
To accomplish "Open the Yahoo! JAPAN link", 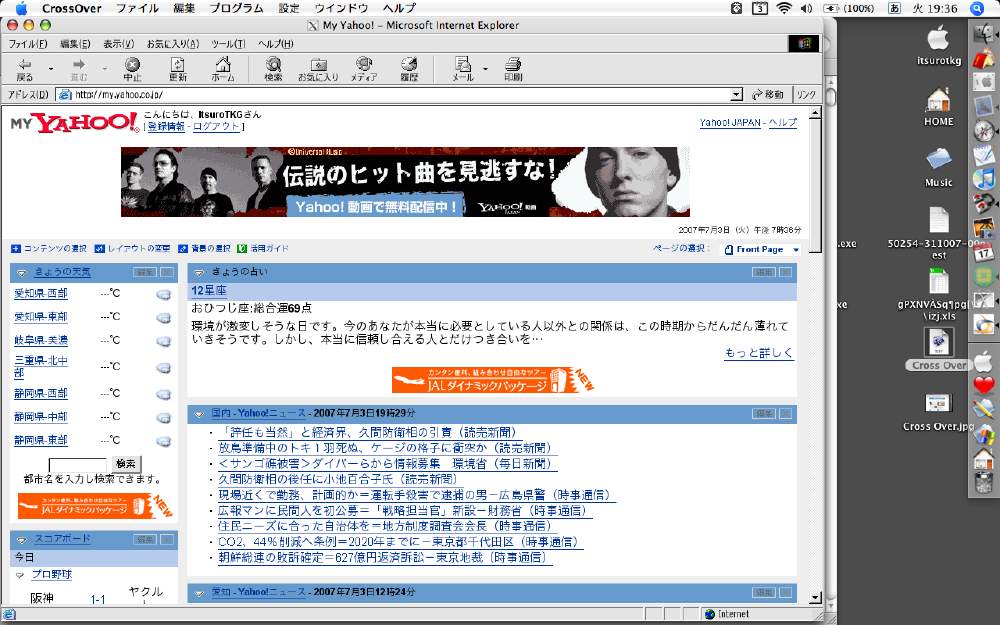I will pyautogui.click(x=730, y=122).
